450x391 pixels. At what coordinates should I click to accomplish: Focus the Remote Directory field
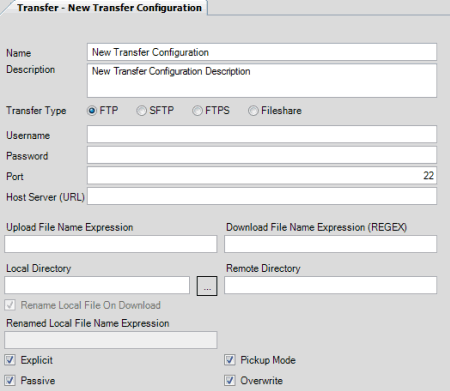point(330,285)
